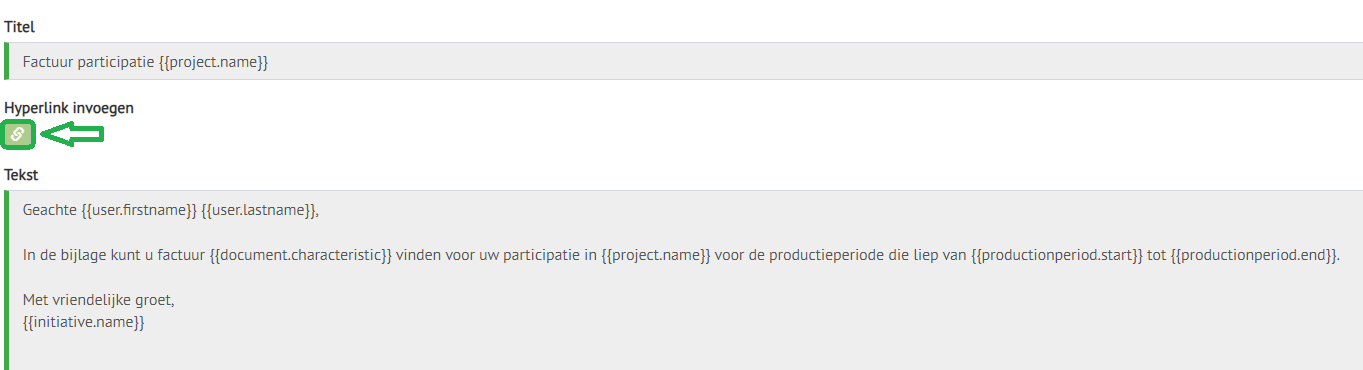Screen dimensions: 1363x370
Task: Click the {{user.lastname}} placeholder in the text
Action: pyautogui.click(x=258, y=210)
